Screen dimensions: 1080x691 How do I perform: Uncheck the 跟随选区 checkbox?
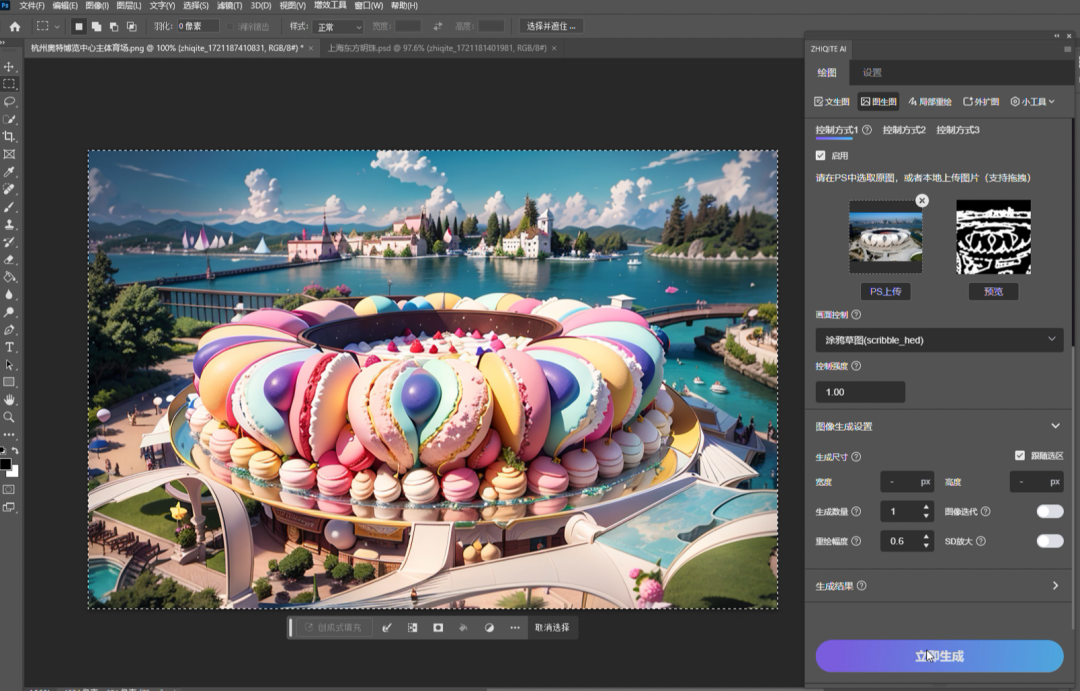point(1019,456)
